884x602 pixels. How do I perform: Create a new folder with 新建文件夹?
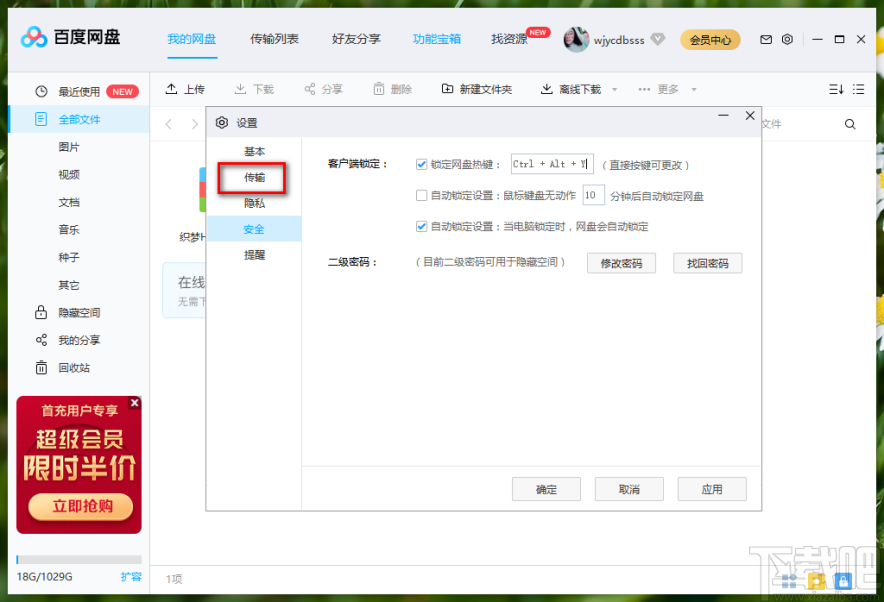476,89
